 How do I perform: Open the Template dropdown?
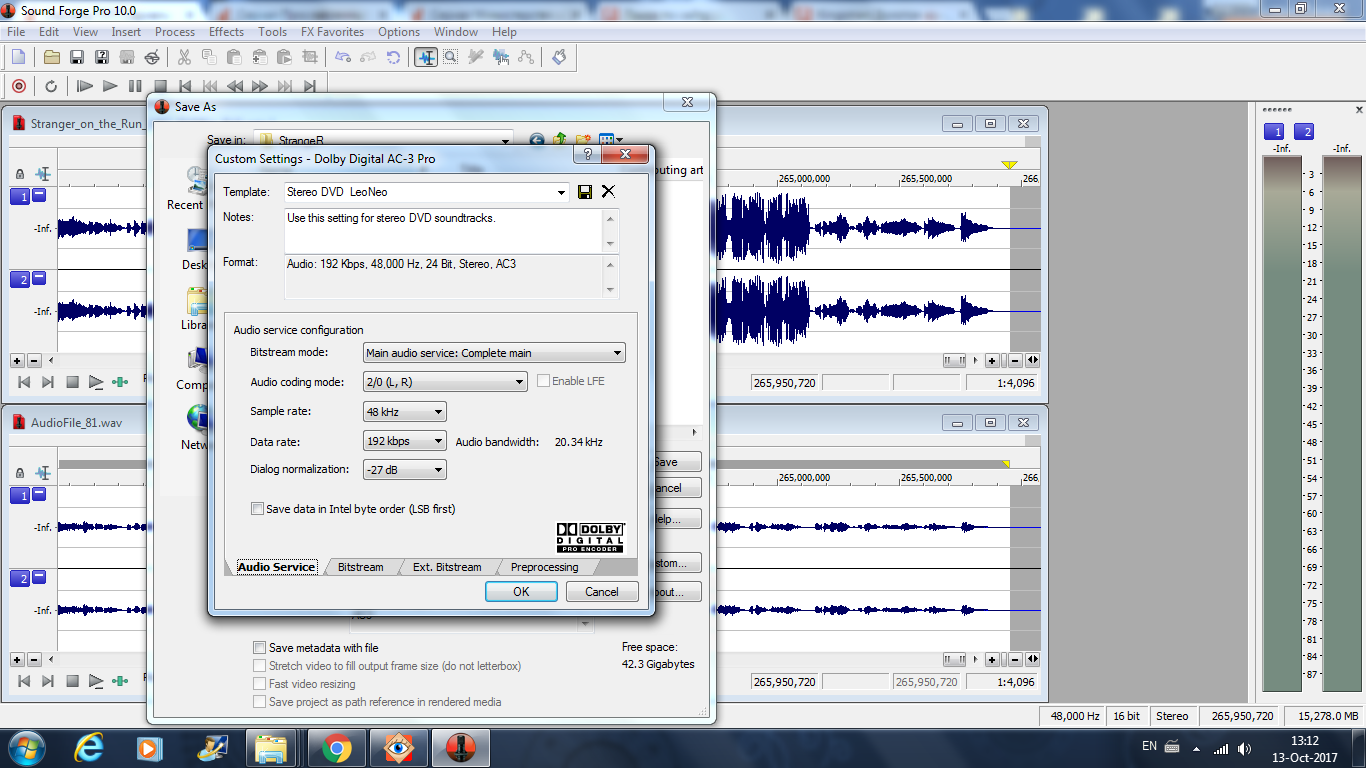[x=562, y=192]
